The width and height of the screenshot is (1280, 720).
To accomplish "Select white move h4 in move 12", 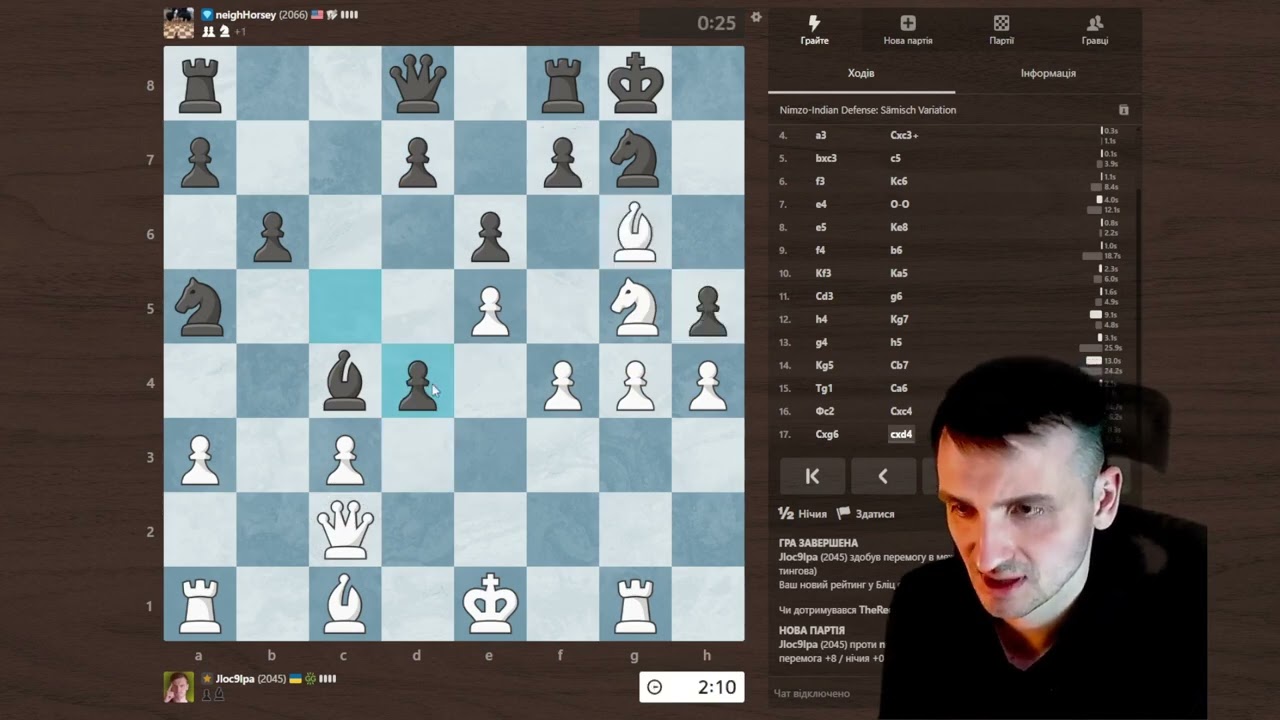I will [821, 319].
